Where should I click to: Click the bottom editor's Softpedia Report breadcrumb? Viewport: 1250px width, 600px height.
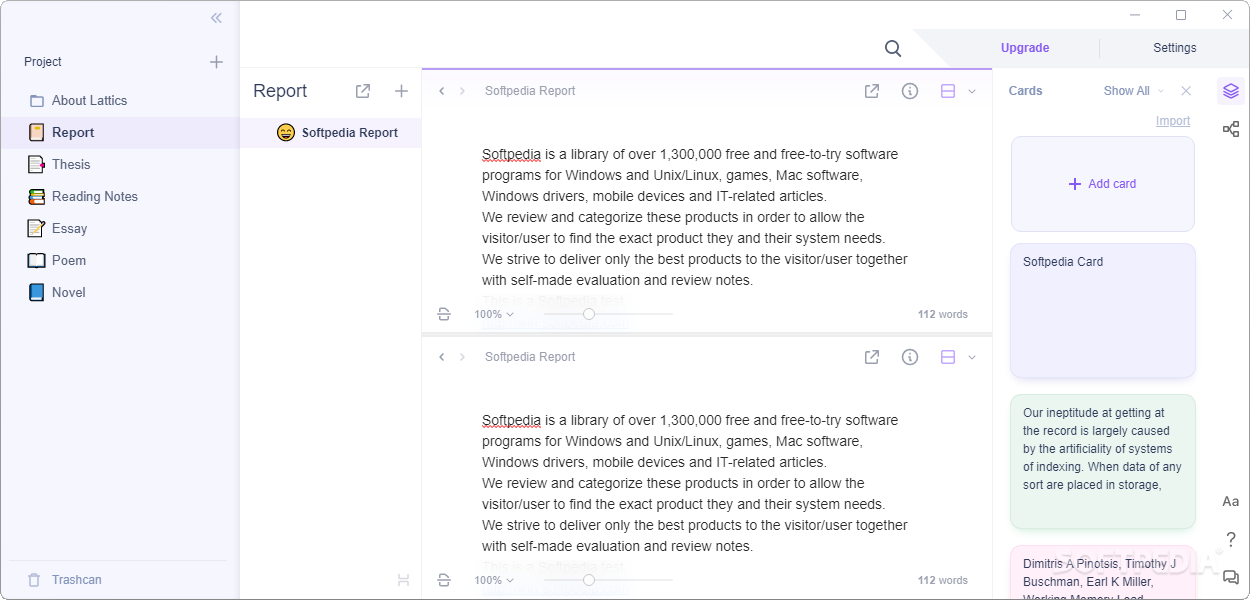(530, 357)
